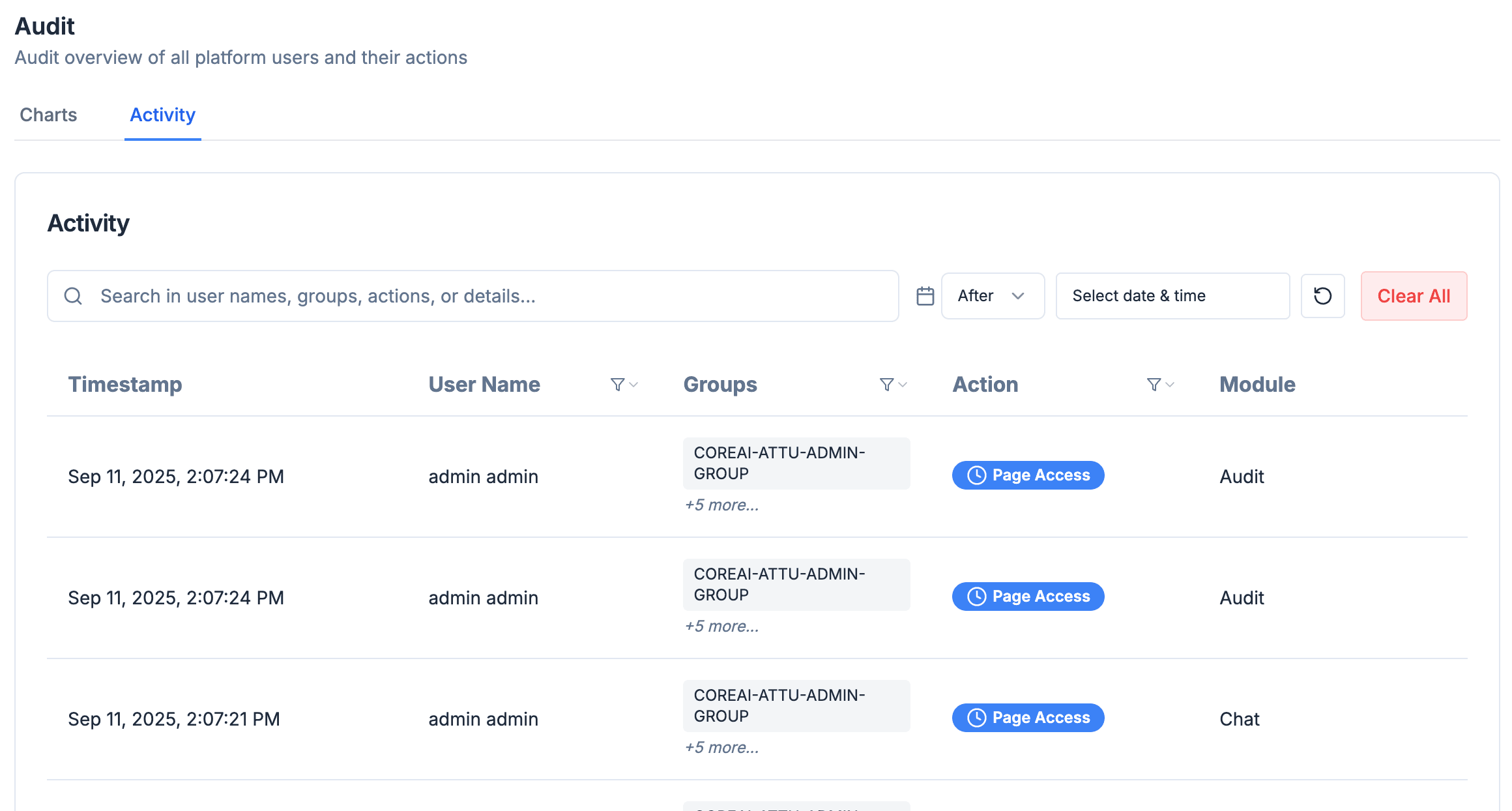
Task: Select the Activity tab
Action: 162,115
